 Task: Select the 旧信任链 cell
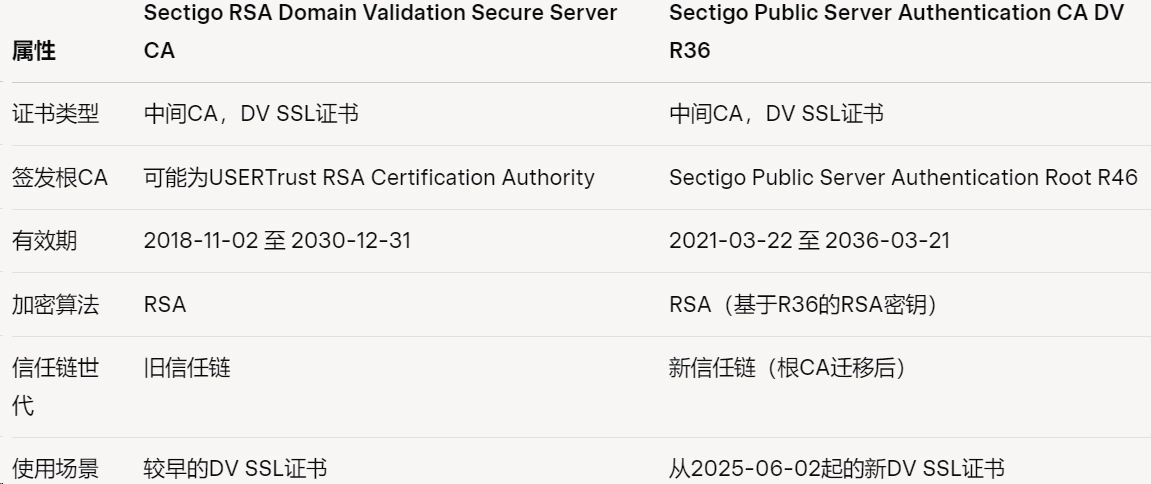tap(187, 369)
